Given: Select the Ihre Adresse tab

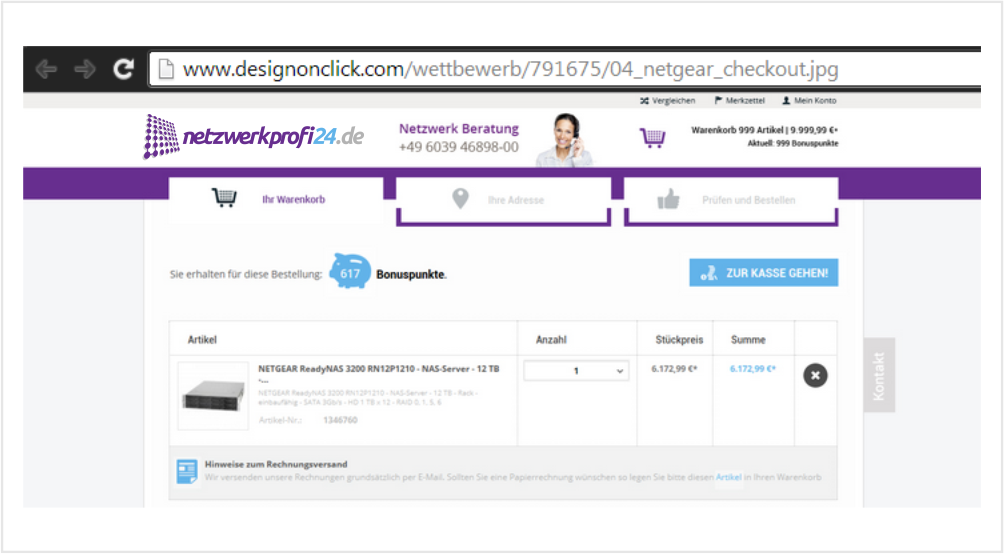Looking at the screenshot, I should [x=503, y=200].
